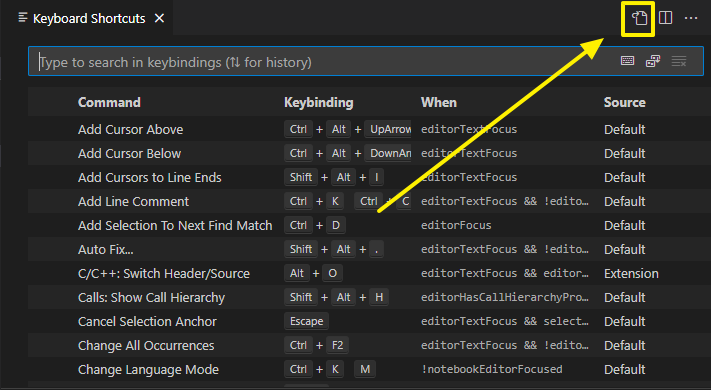Click when clause of C/C++ Switch Header/Source
Image resolution: width=711 pixels, height=390 pixels.
pyautogui.click(x=505, y=273)
